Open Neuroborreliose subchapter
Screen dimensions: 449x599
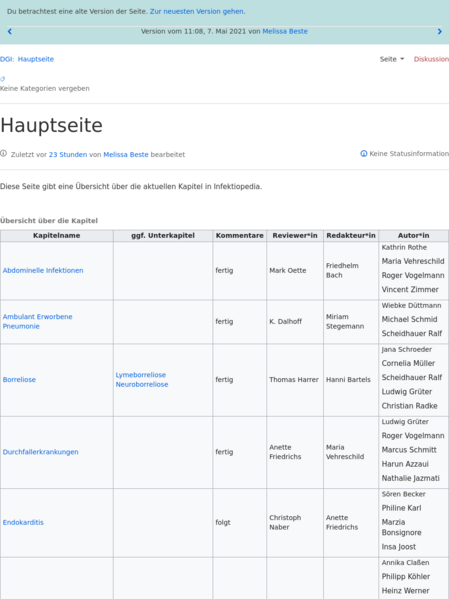point(142,385)
